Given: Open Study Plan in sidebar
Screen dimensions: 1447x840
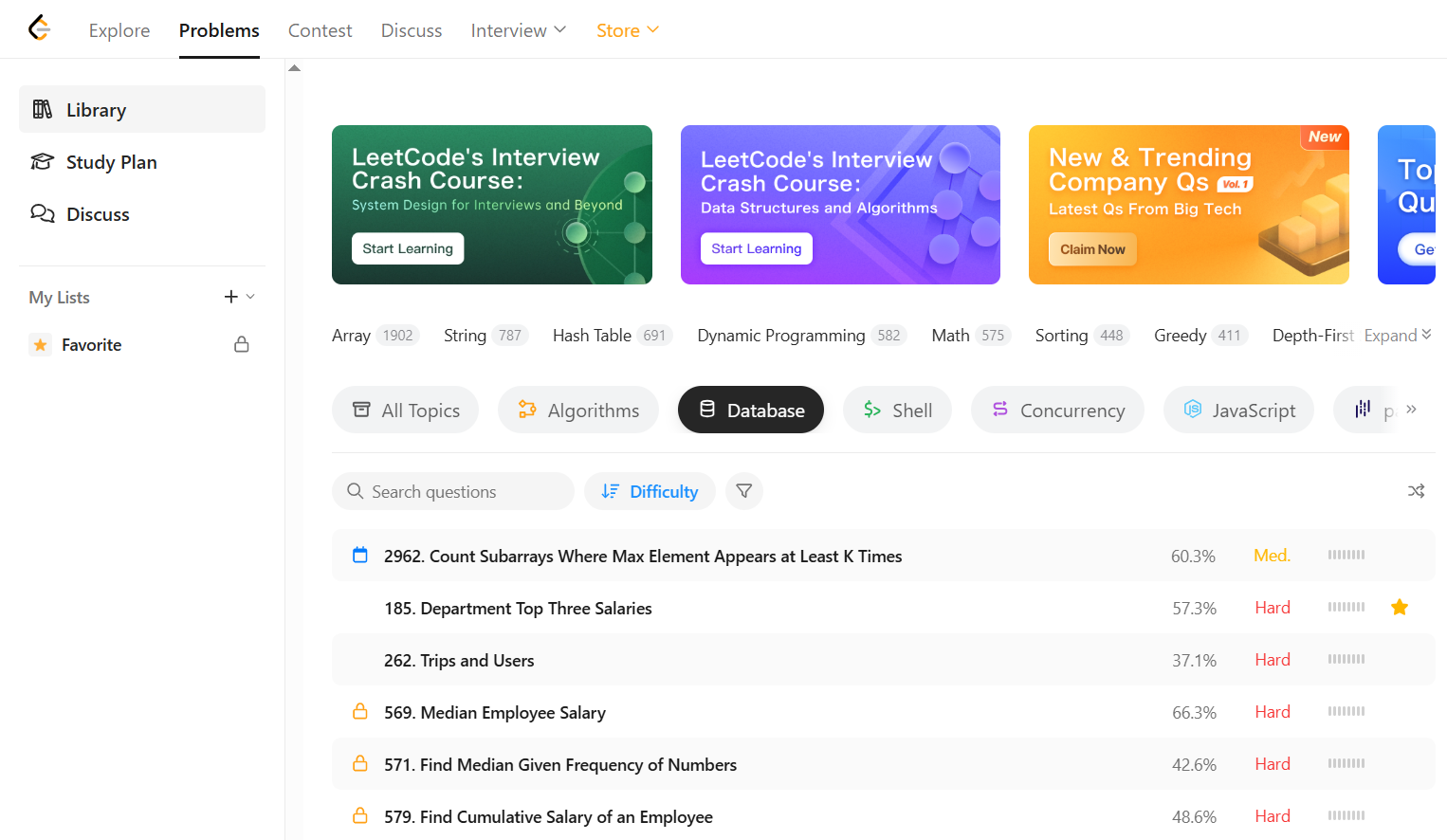Looking at the screenshot, I should [142, 162].
